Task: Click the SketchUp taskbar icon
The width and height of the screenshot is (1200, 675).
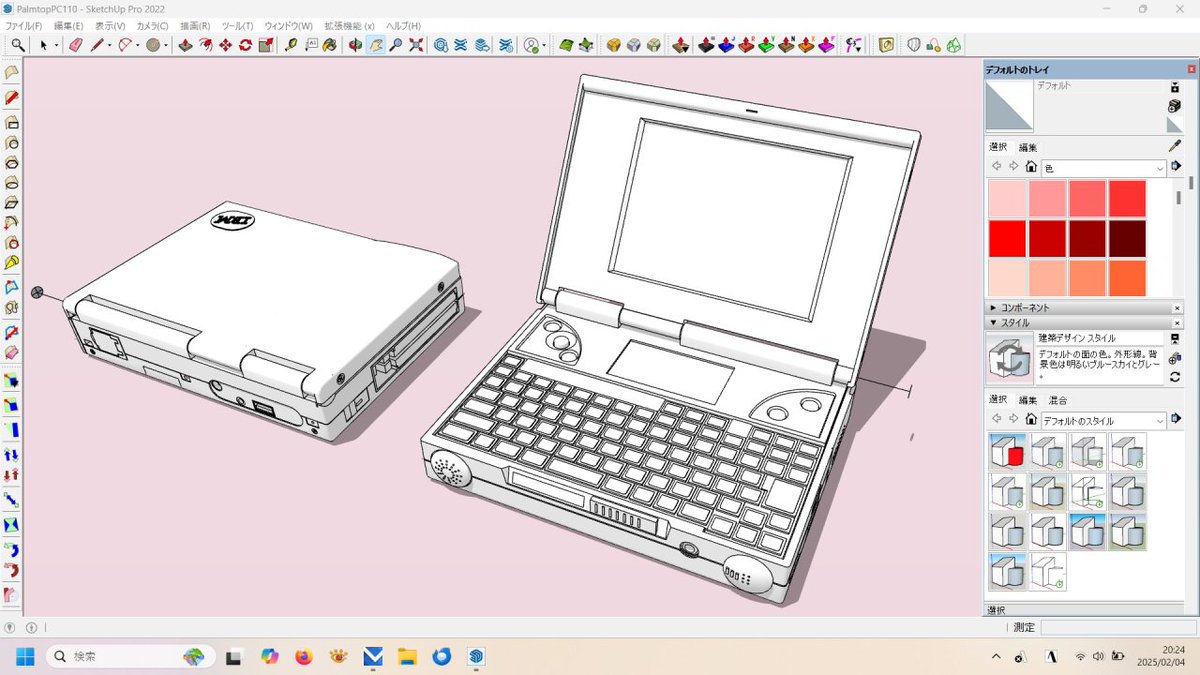Action: coord(476,657)
